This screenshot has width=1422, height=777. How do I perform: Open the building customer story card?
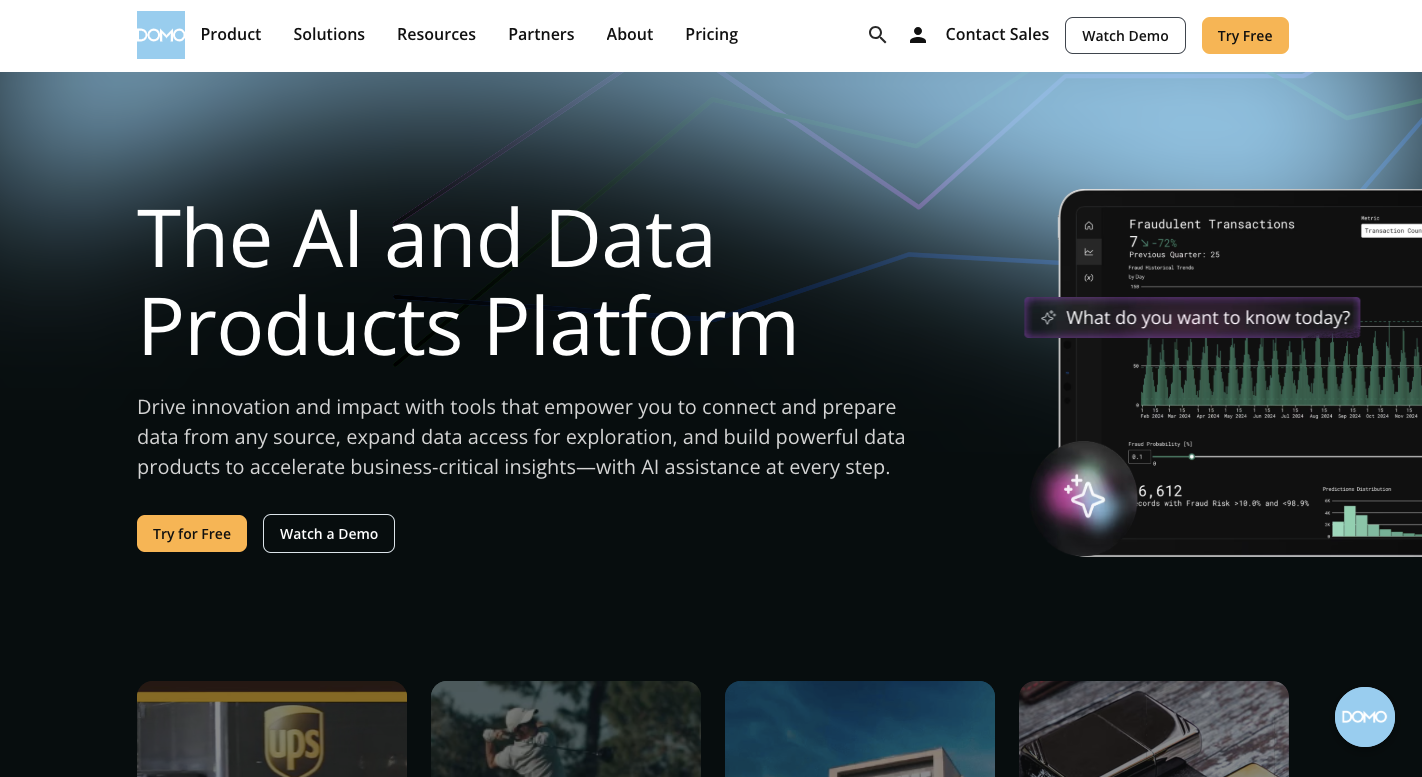coord(860,729)
